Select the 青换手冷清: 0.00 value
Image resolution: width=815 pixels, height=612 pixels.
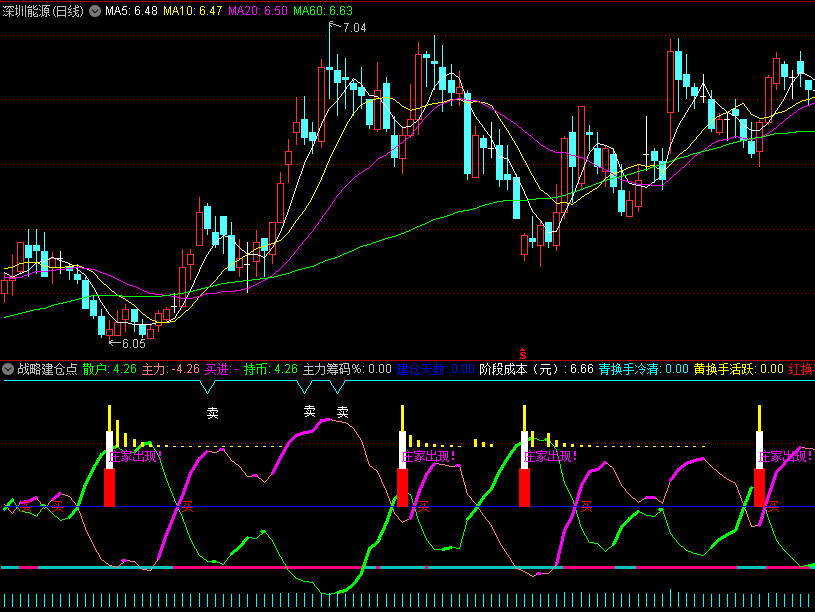(x=643, y=369)
